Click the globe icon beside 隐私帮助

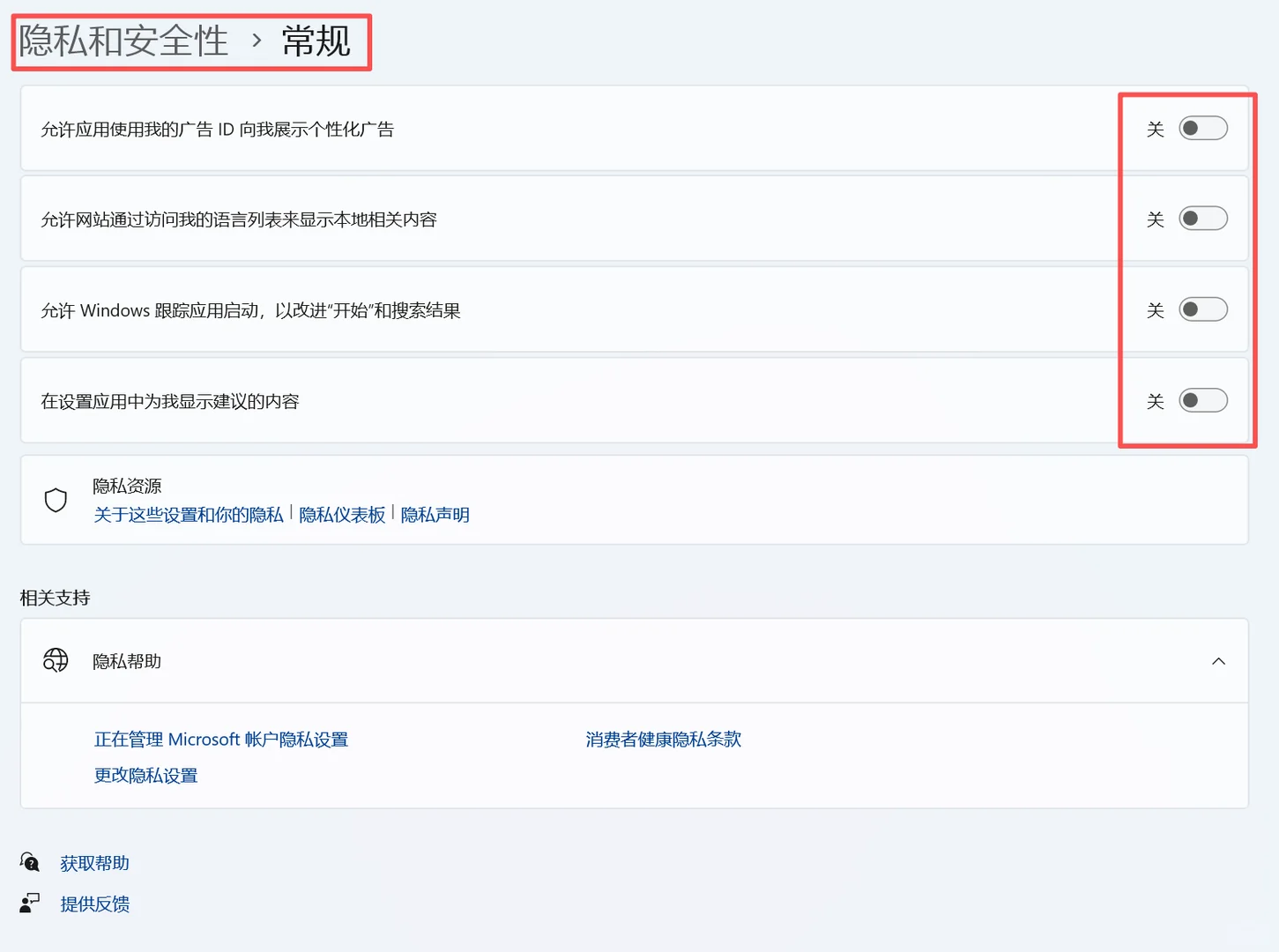pos(55,660)
